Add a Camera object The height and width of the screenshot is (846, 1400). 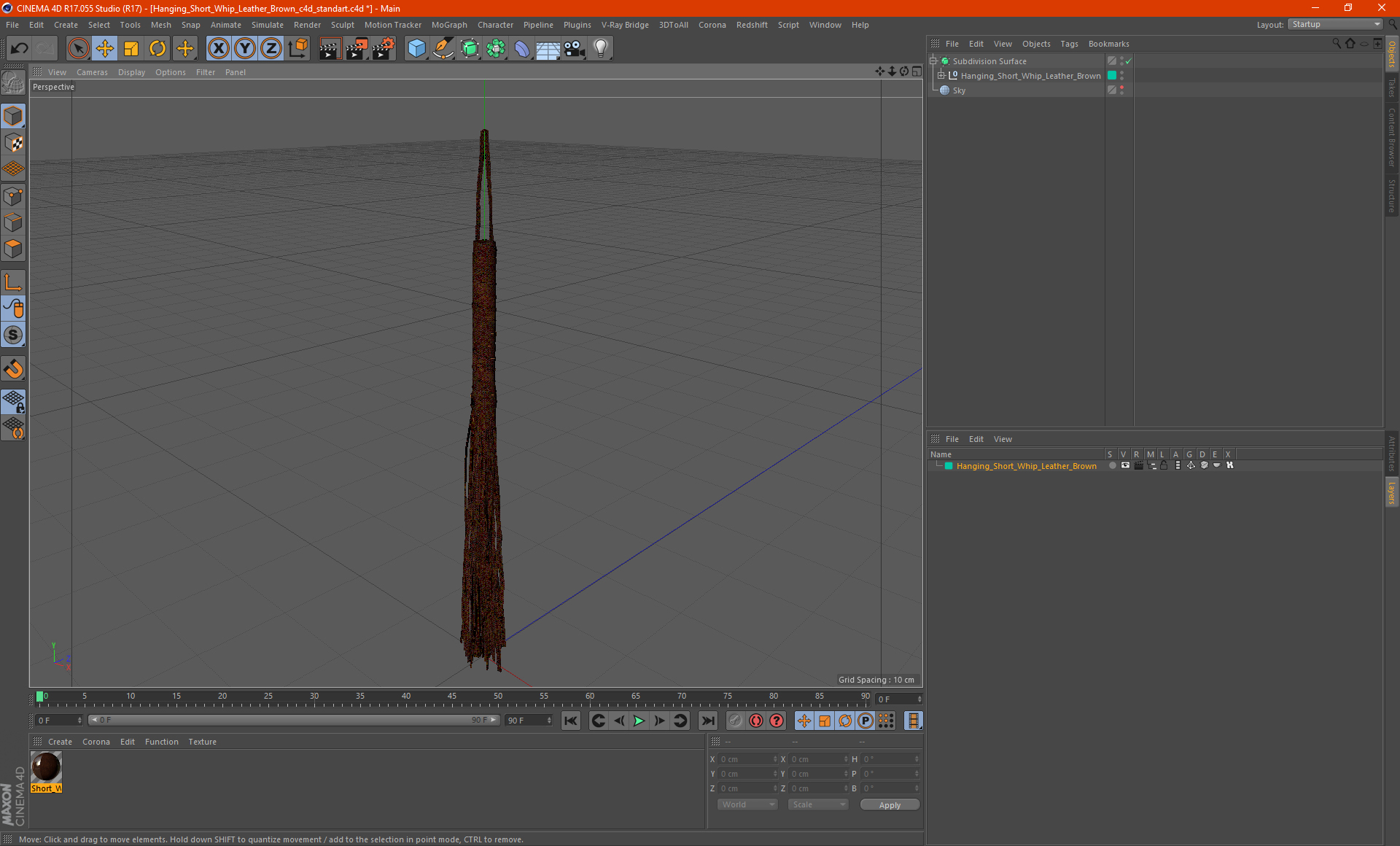tap(575, 48)
